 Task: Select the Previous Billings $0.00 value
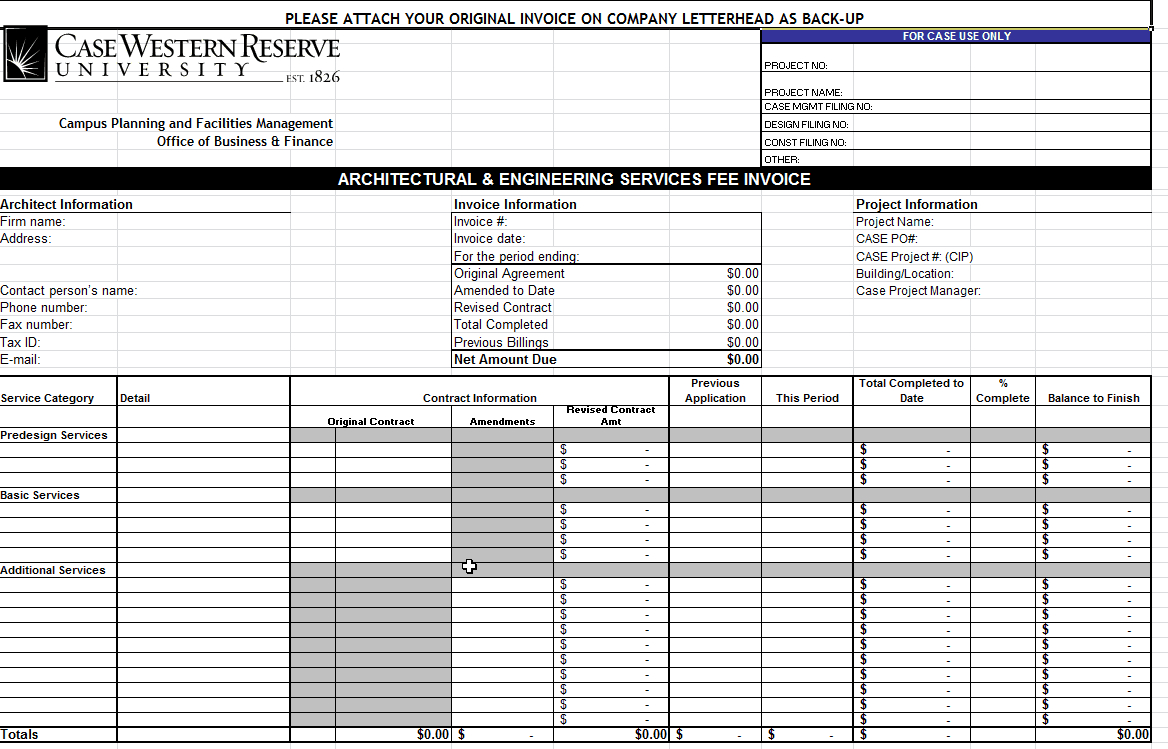(x=743, y=342)
